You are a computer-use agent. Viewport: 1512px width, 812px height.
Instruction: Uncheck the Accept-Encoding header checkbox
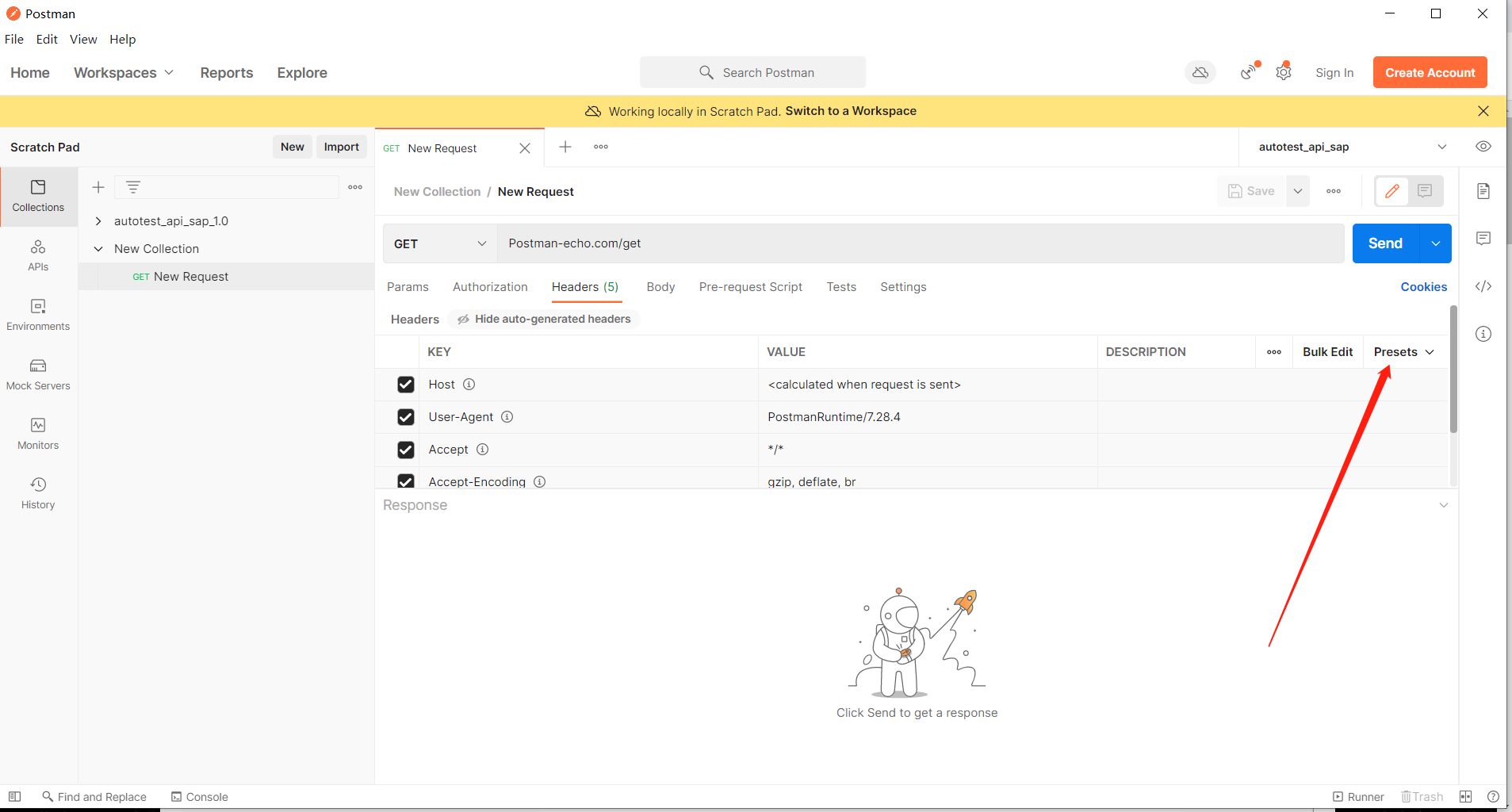pos(406,481)
